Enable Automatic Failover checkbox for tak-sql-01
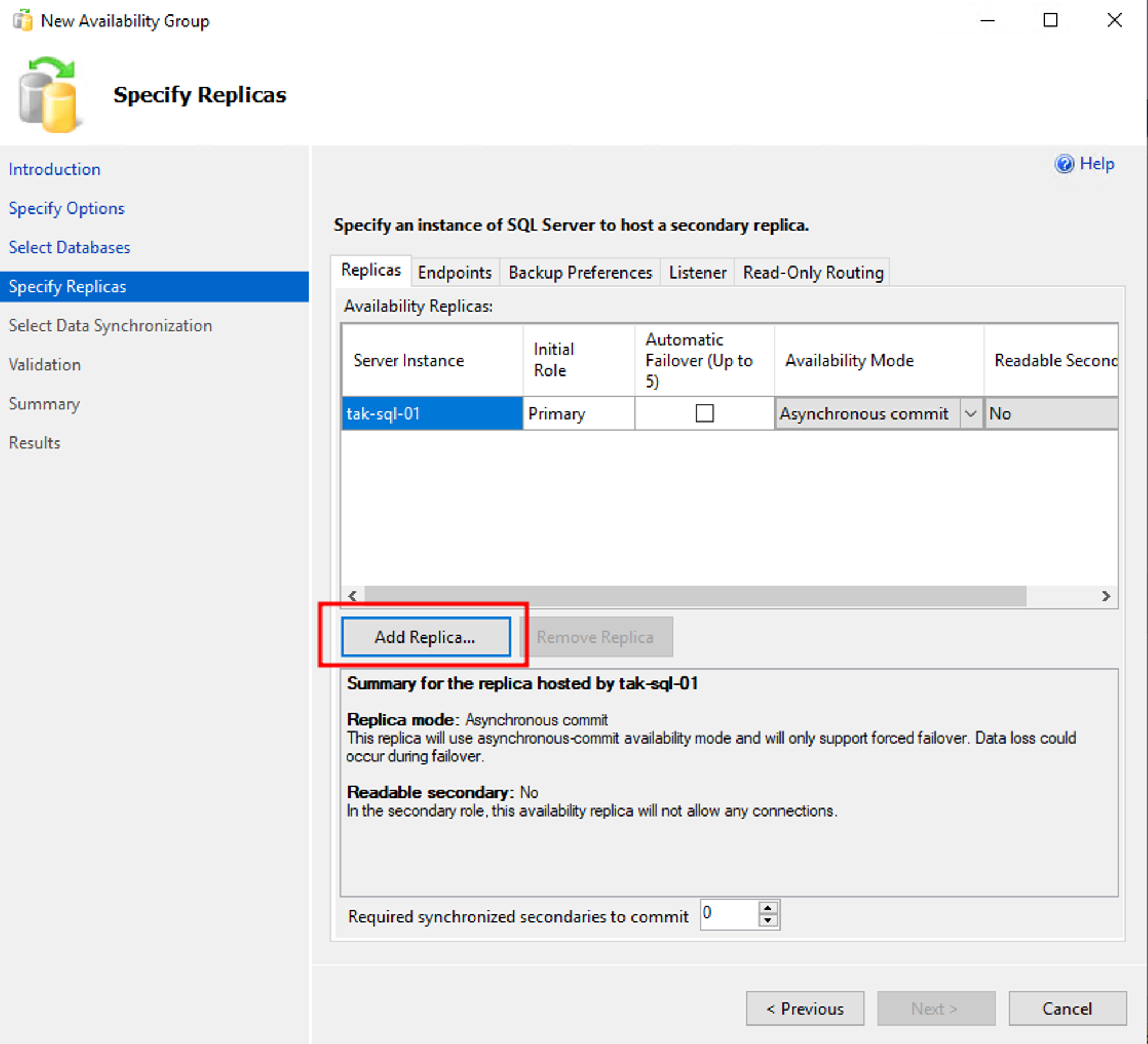 click(704, 413)
